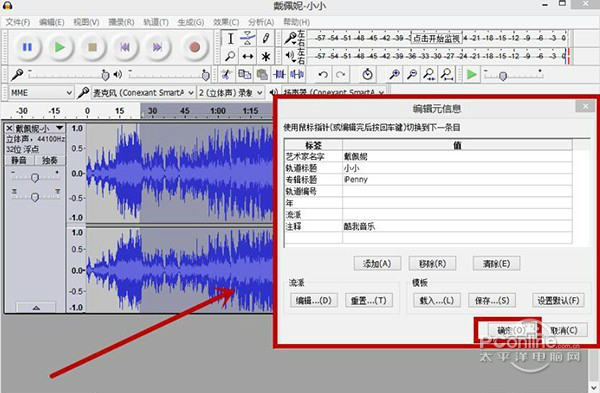The height and width of the screenshot is (393, 600).
Task: Select the Draw pencil tool
Action: pos(266,38)
